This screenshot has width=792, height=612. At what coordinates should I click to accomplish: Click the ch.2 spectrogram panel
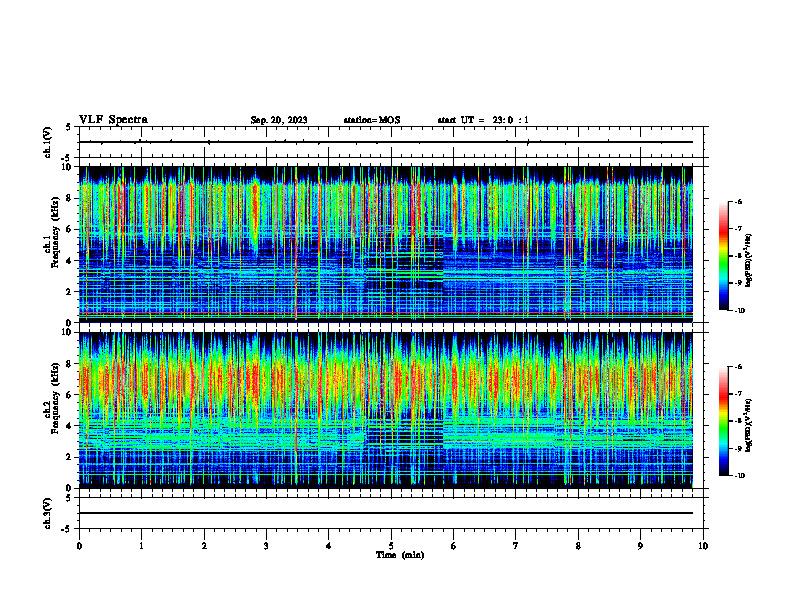click(385, 410)
